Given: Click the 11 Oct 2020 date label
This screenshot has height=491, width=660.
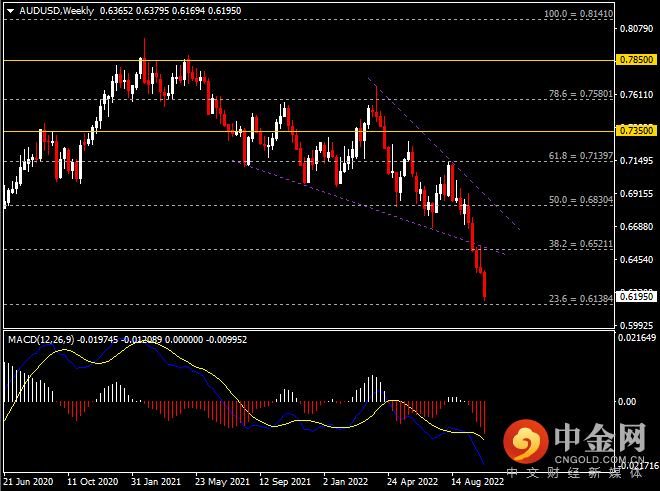Looking at the screenshot, I should pyautogui.click(x=93, y=482).
